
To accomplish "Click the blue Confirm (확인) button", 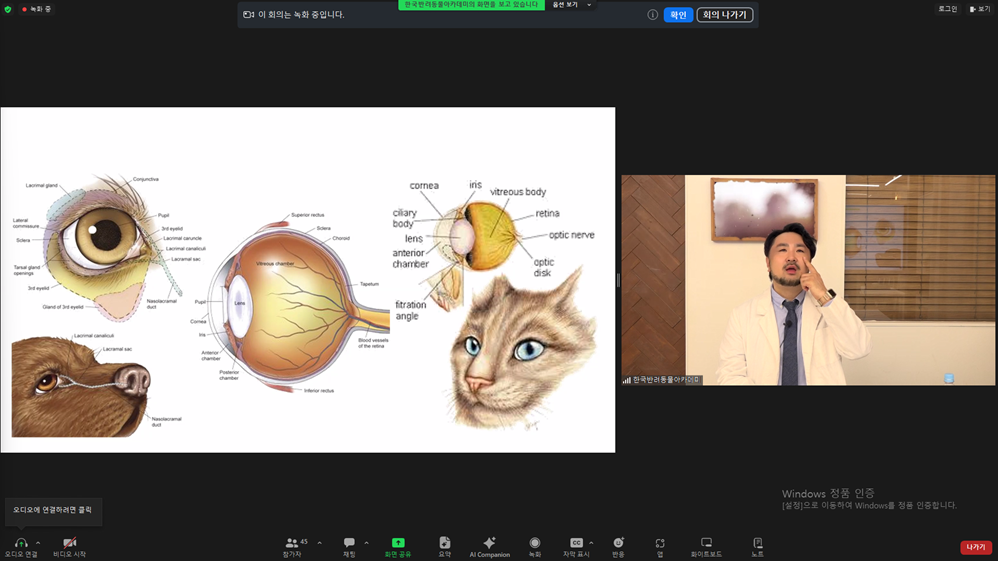I will tap(678, 15).
